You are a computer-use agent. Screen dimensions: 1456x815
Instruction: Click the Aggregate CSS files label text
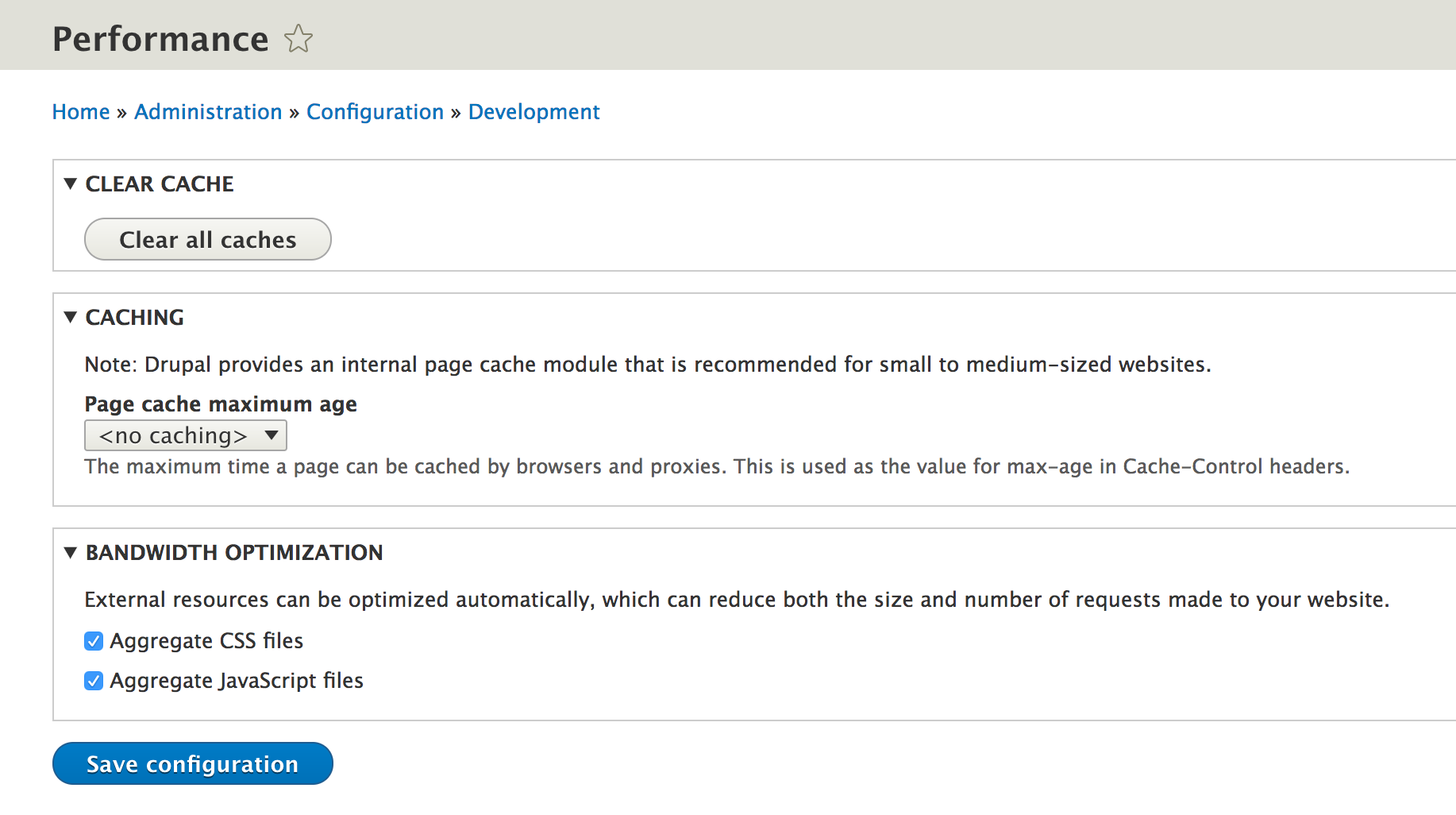[x=206, y=641]
